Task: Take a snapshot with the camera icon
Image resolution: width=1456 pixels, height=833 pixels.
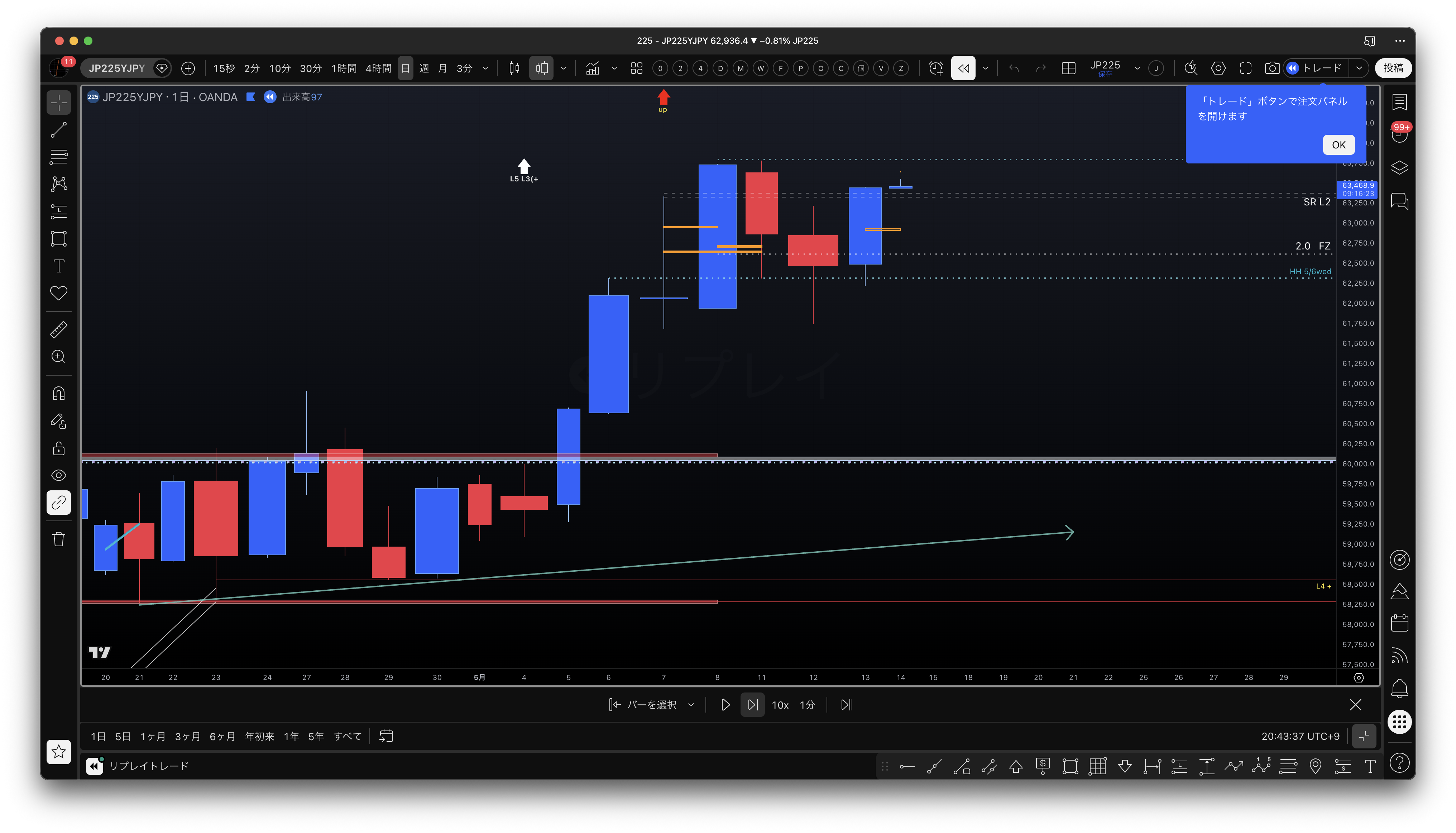Action: tap(1271, 68)
